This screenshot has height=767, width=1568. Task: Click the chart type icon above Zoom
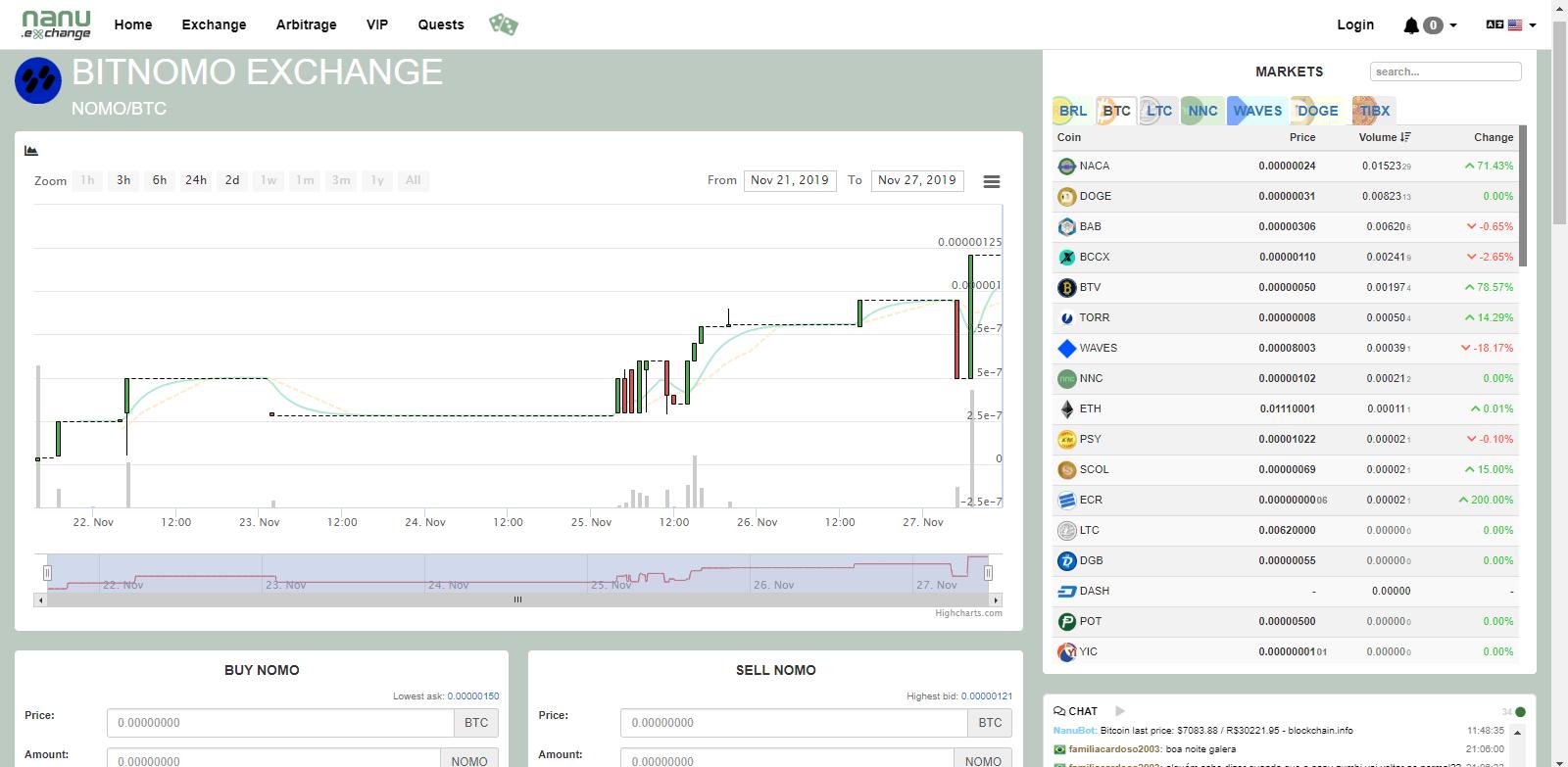tap(31, 151)
